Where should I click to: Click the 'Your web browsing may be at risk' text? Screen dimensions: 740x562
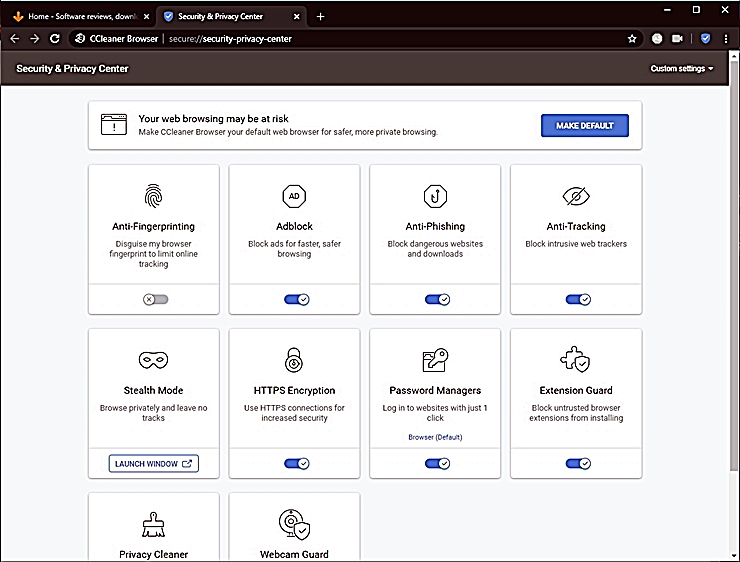[213, 118]
